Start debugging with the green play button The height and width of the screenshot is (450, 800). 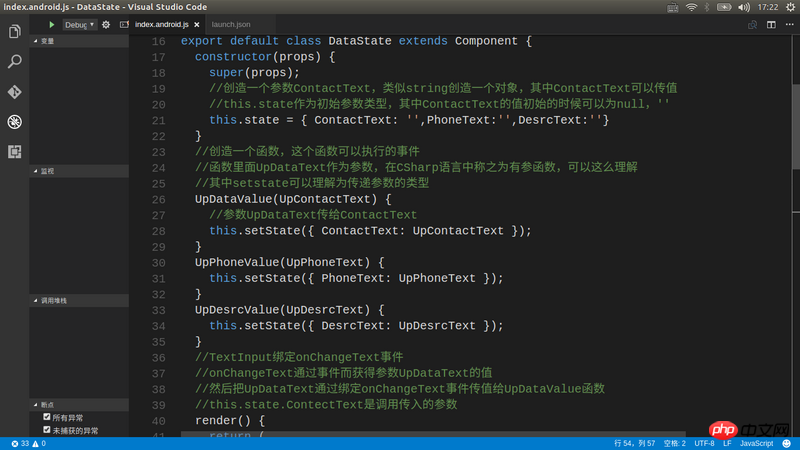(x=51, y=24)
